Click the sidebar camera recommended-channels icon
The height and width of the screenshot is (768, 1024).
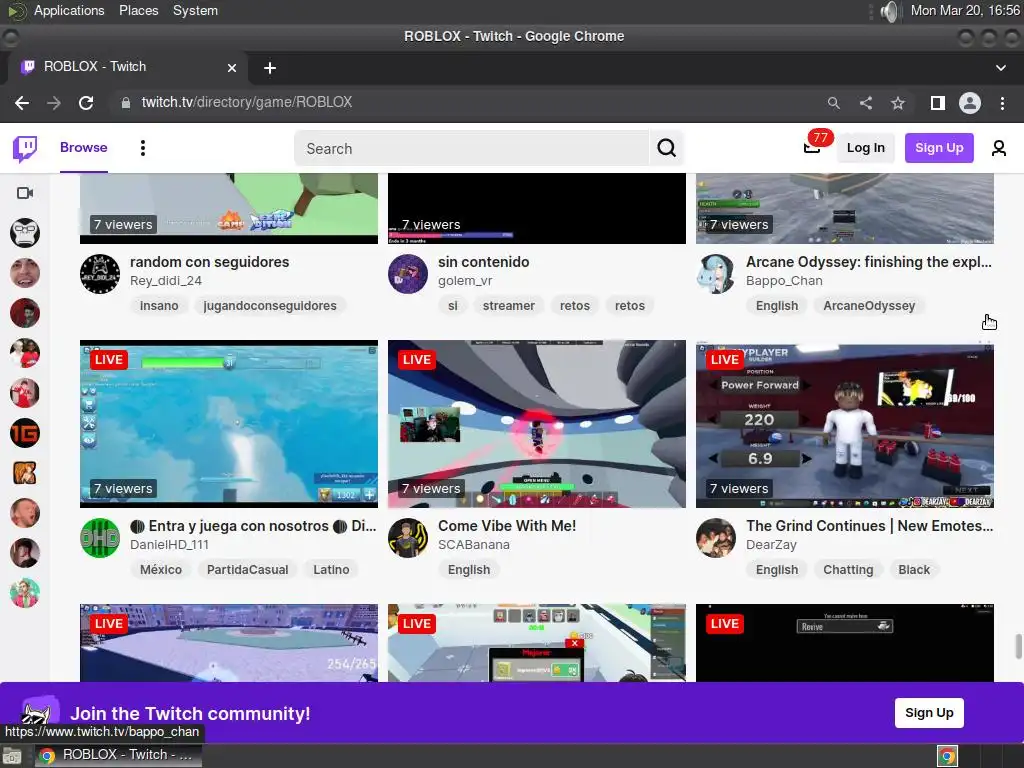[25, 193]
